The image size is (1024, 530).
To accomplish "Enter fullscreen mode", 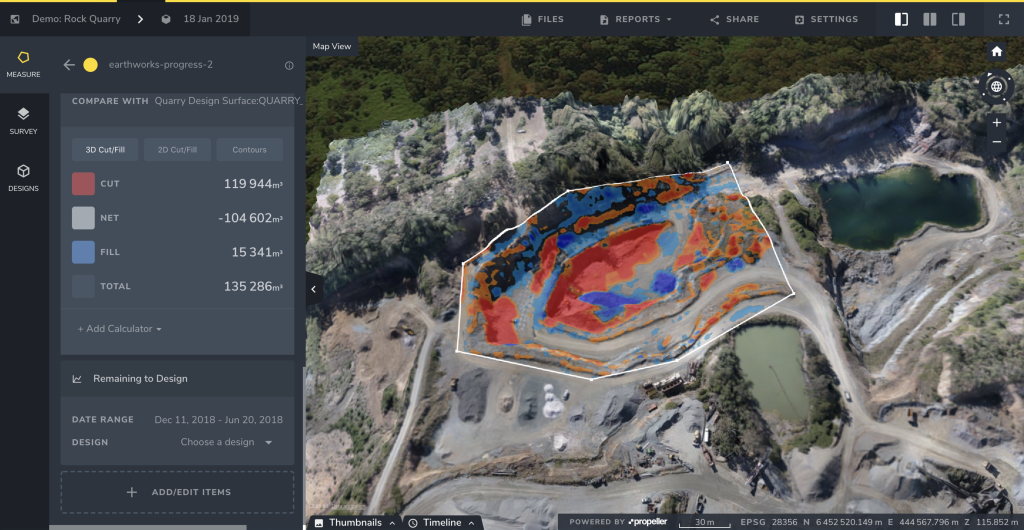I will [x=1003, y=19].
